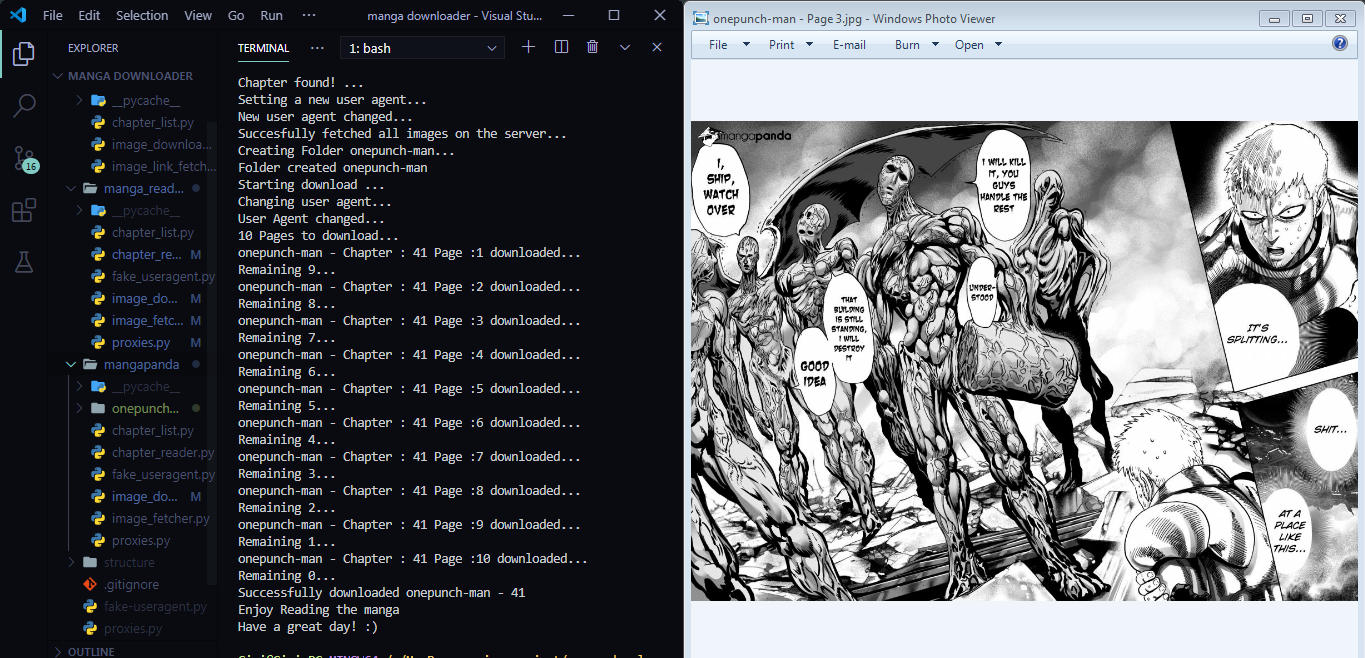Collapse the manga_read... folder

[141, 189]
